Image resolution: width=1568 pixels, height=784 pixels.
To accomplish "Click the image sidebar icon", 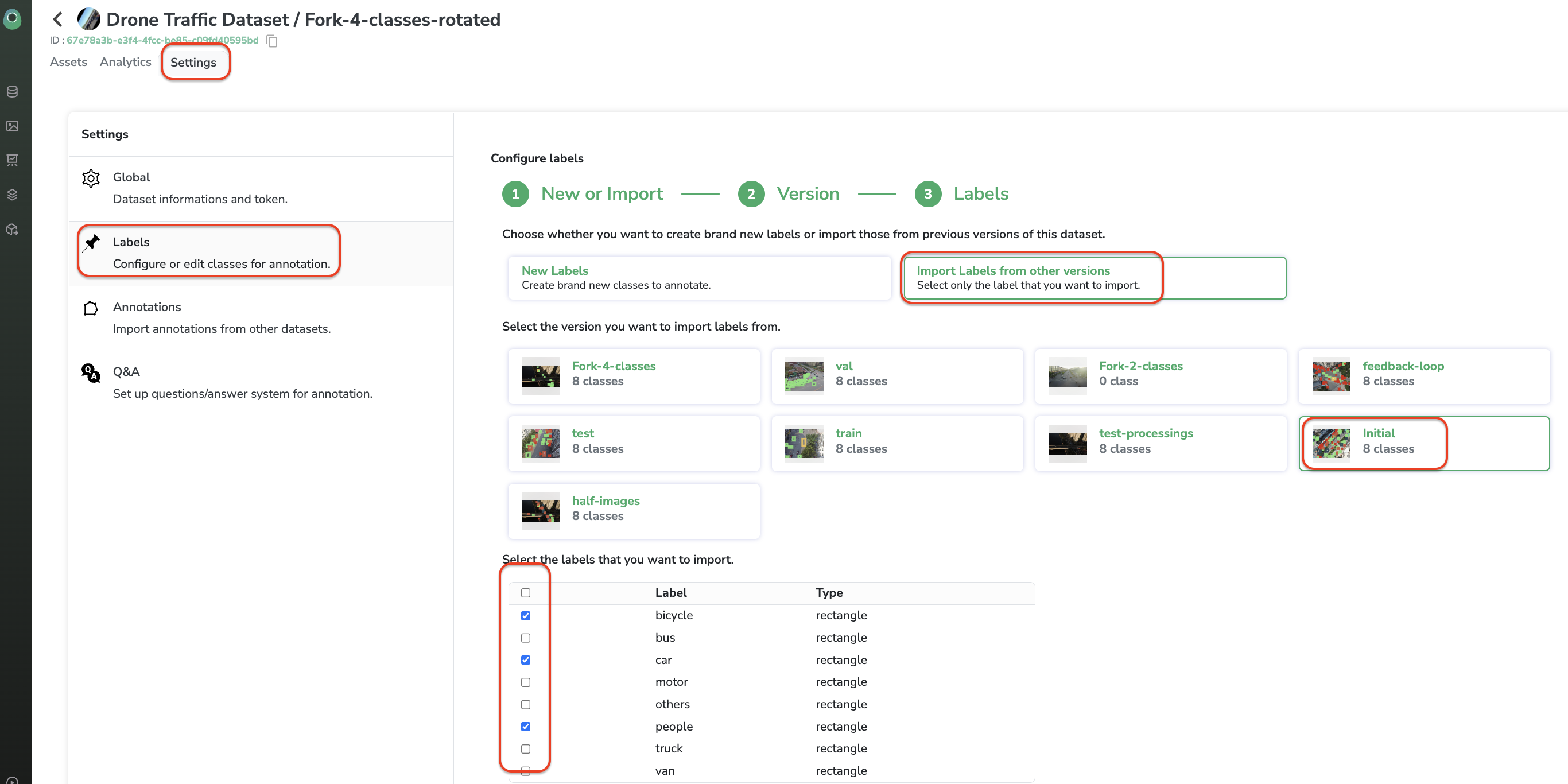I will [12, 126].
